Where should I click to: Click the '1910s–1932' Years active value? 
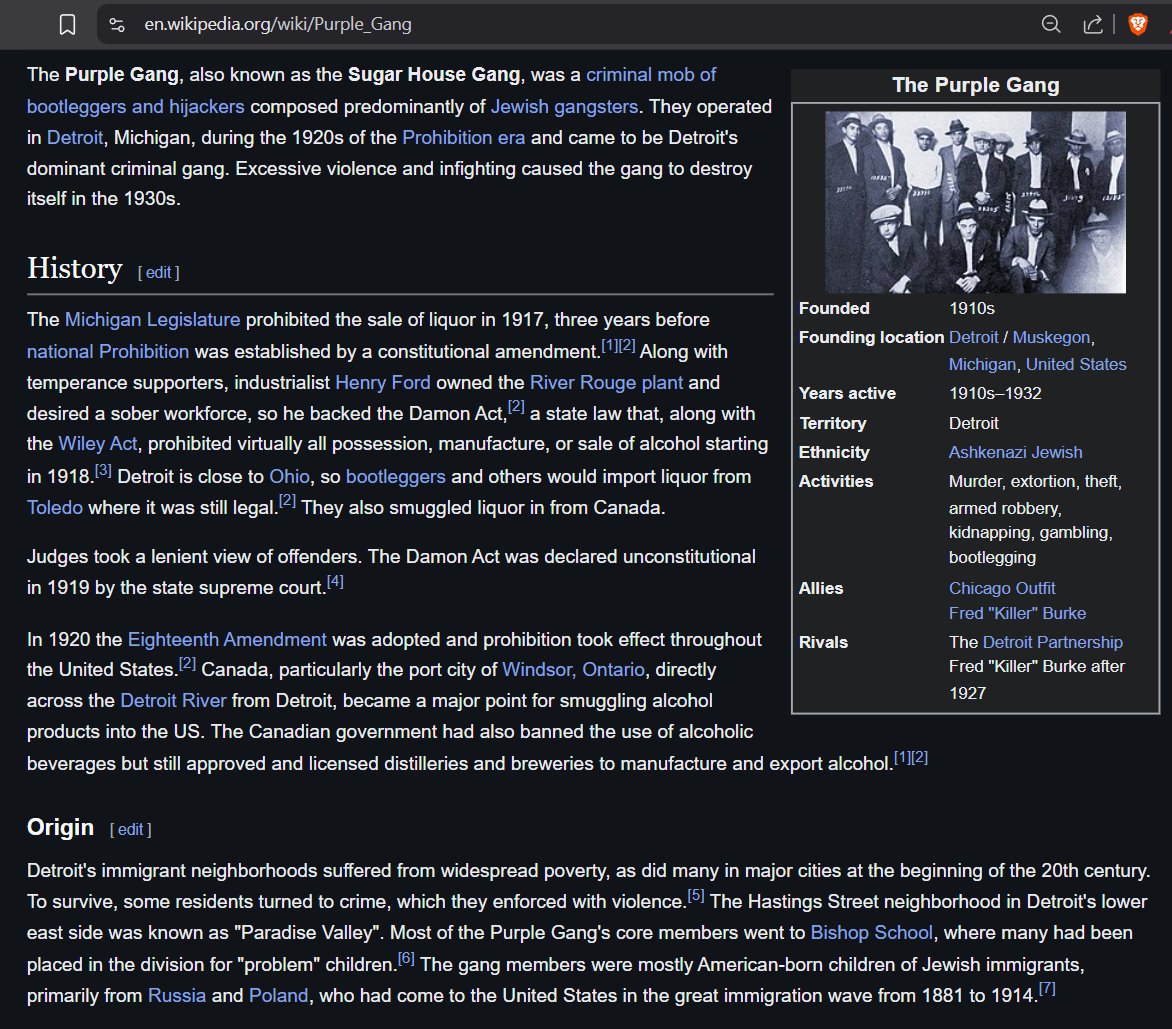click(995, 394)
